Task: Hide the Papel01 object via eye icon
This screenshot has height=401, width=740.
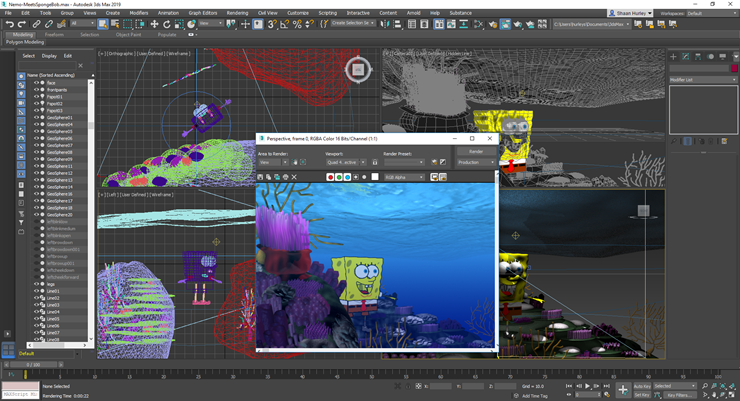Action: click(x=36, y=96)
